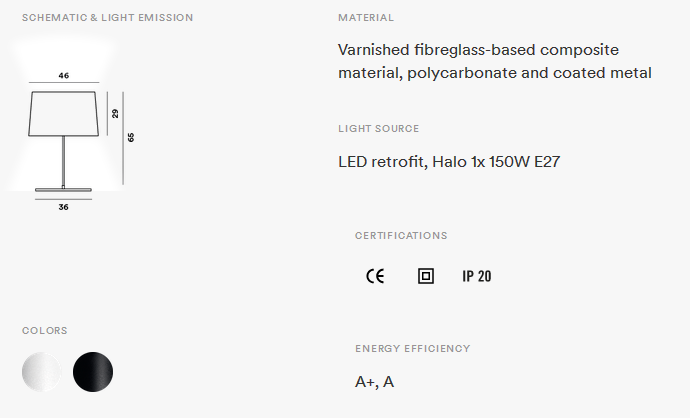Click the CE certification mark icon
Viewport: 690px width, 418px height.
coord(375,276)
